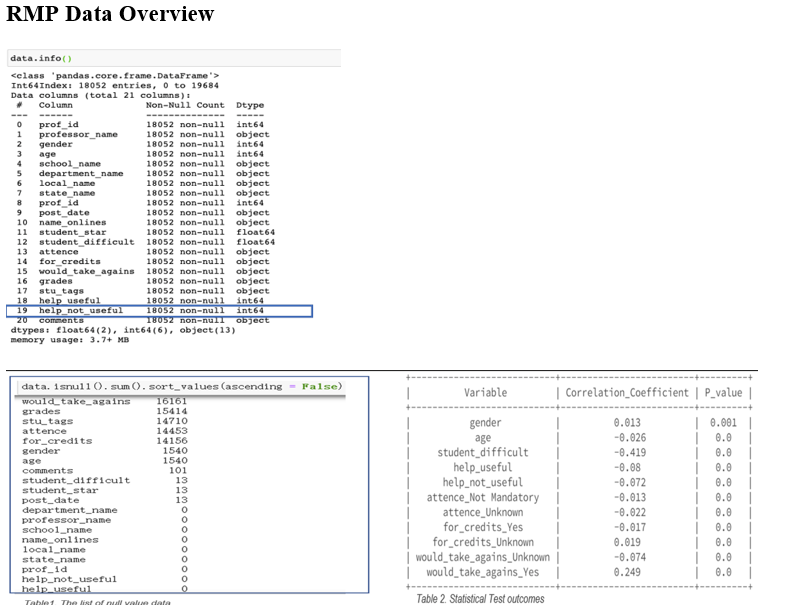
Task: Click the Variable header in correlation table
Action: 485,393
